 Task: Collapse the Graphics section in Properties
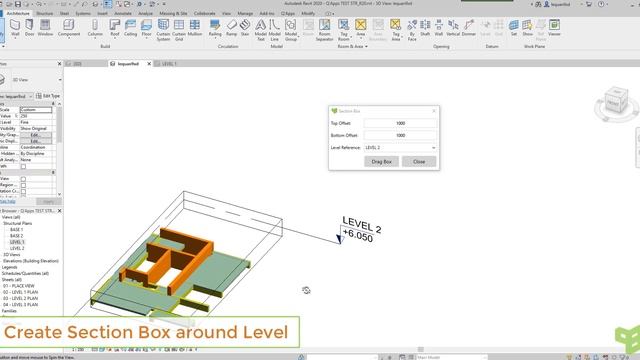[x=53, y=104]
